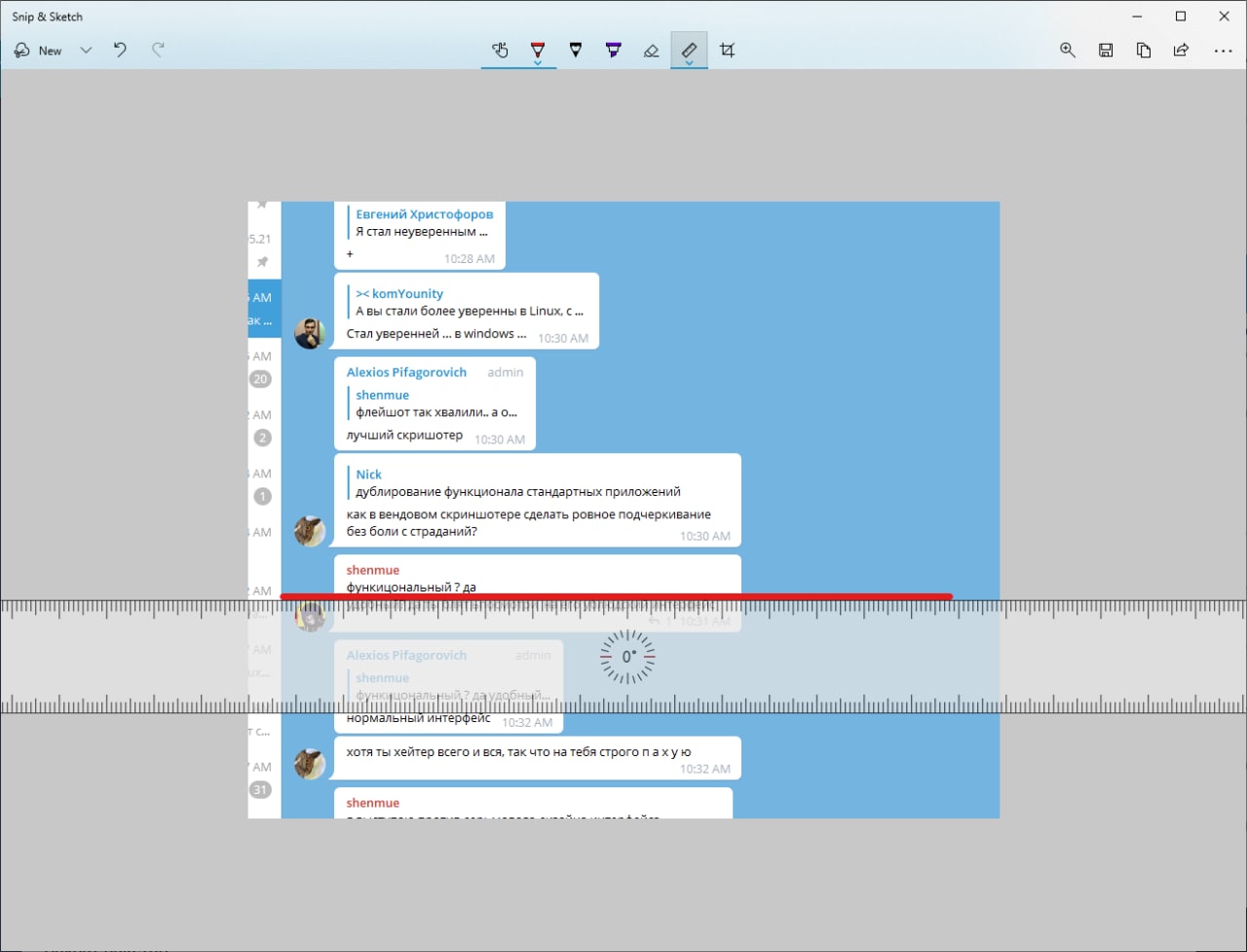
Task: Click the text нормальный интерфейс
Action: click(x=419, y=719)
